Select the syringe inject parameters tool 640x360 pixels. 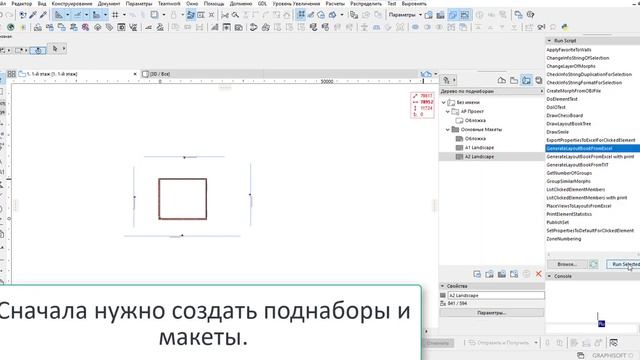43,15
